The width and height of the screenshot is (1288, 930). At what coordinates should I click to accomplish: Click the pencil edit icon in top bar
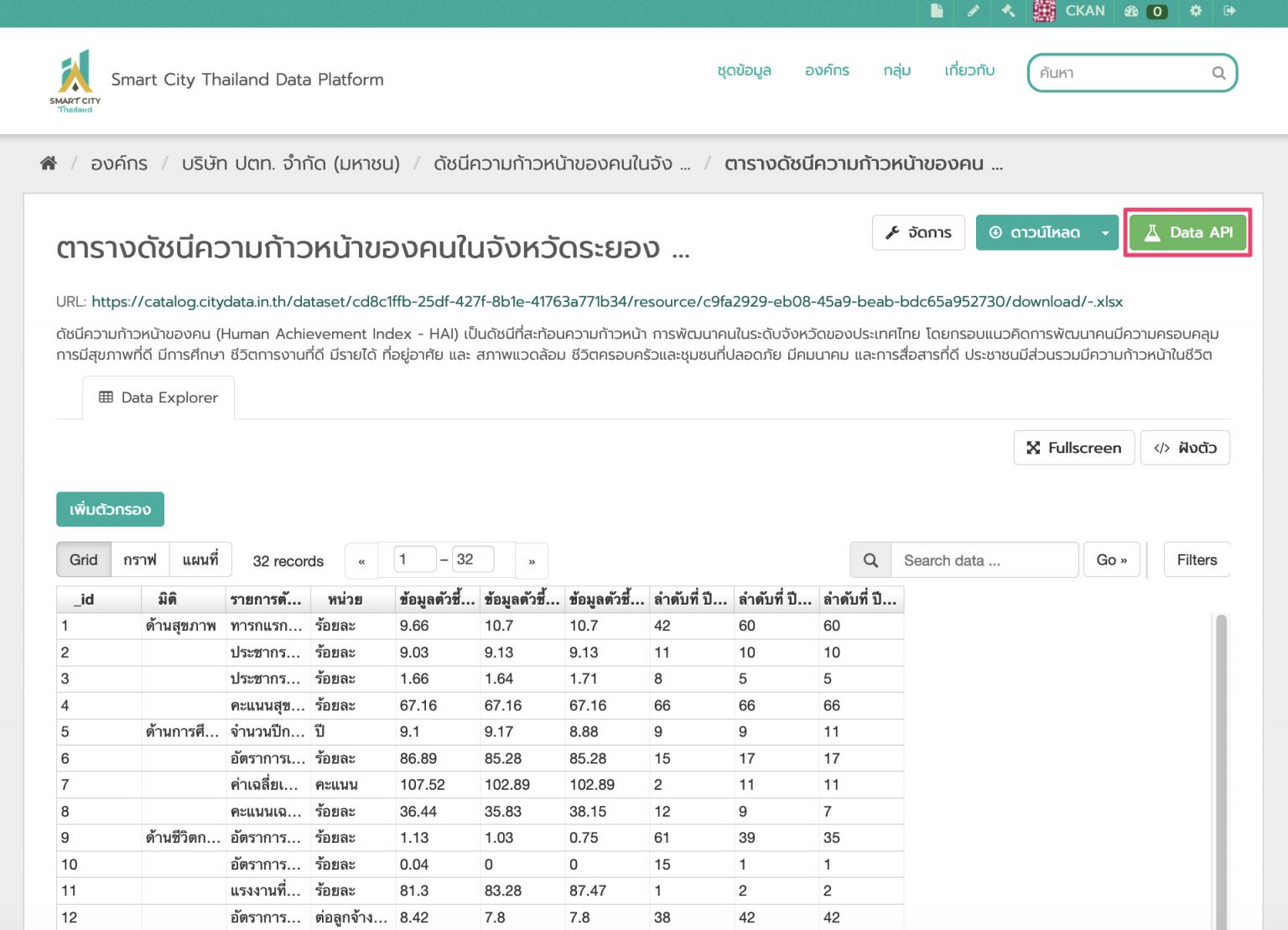(973, 11)
